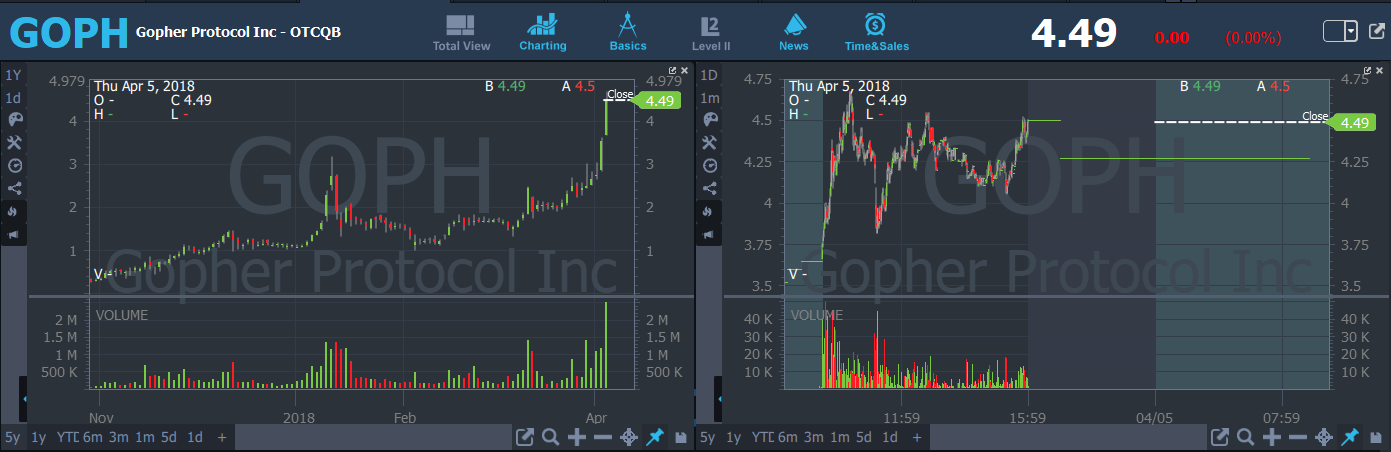Click the VOLUME label in the right chart
Image resolution: width=1391 pixels, height=452 pixels.
[x=816, y=315]
